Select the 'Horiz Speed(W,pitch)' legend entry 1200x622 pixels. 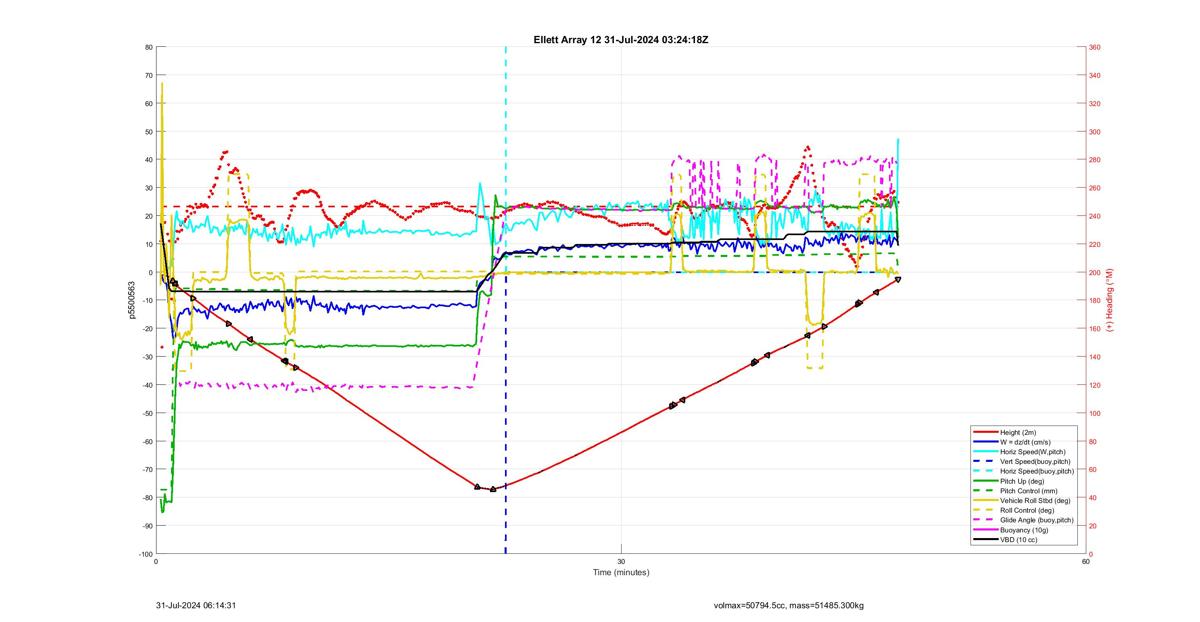pyautogui.click(x=1019, y=452)
